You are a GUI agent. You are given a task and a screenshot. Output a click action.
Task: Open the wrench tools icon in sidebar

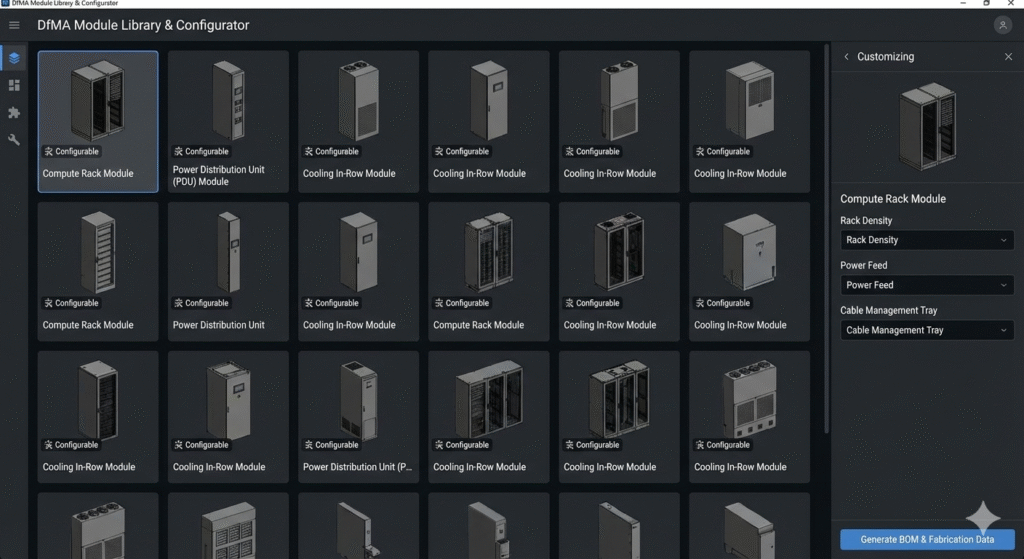[x=14, y=140]
